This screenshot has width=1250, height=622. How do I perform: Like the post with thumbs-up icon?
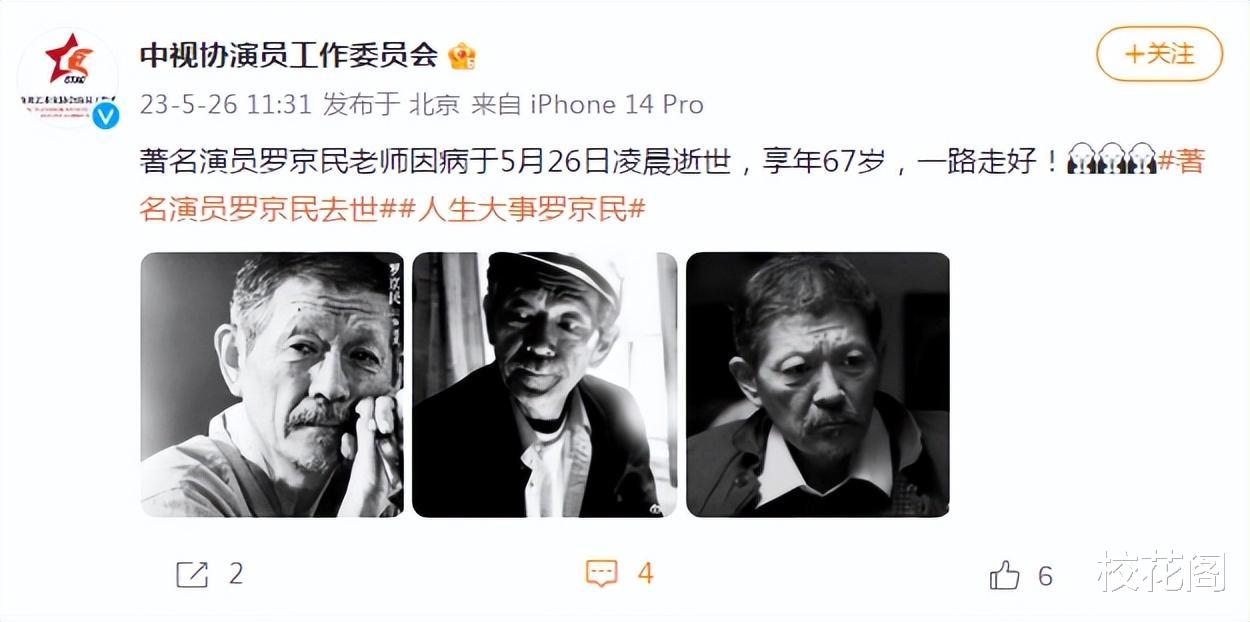point(1005,575)
